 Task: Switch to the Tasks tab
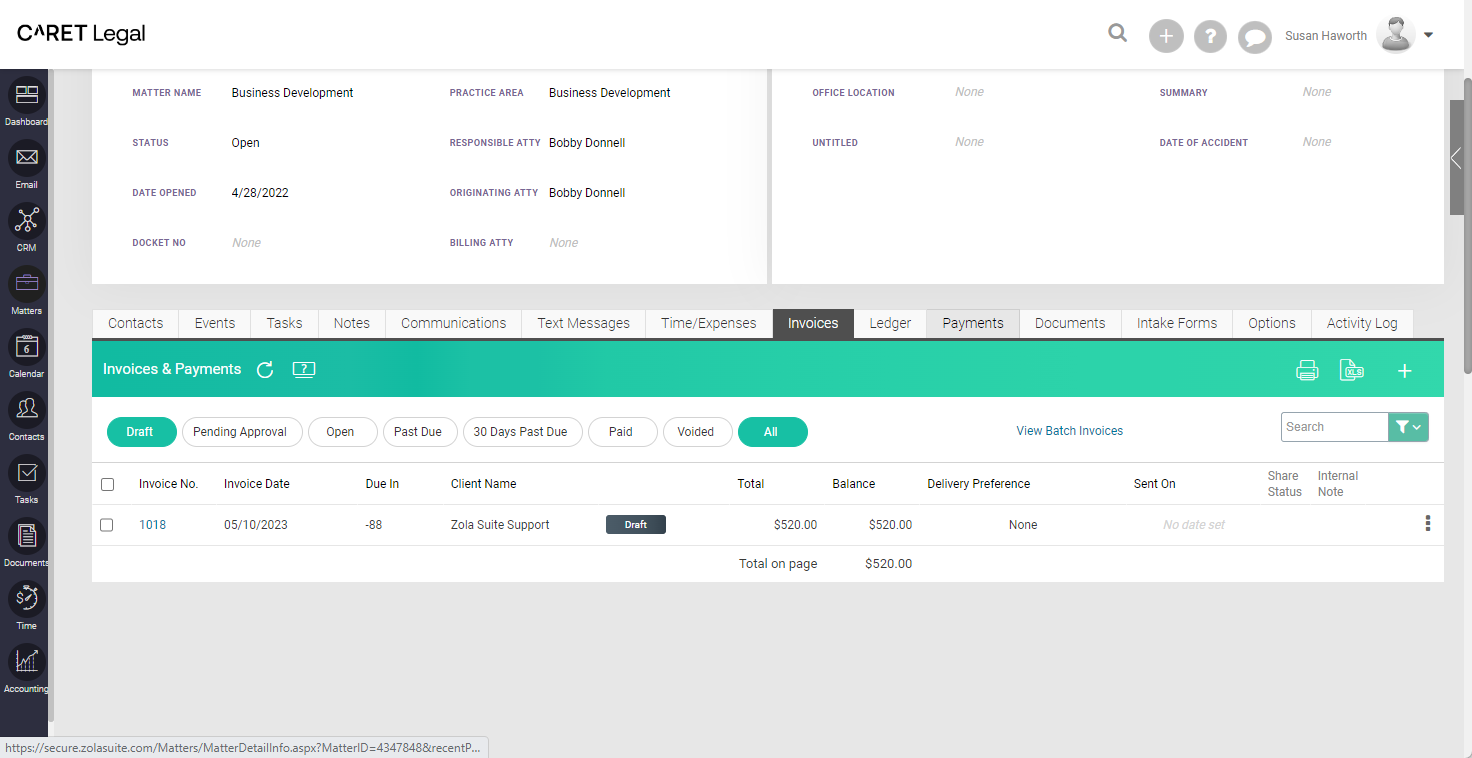(284, 323)
